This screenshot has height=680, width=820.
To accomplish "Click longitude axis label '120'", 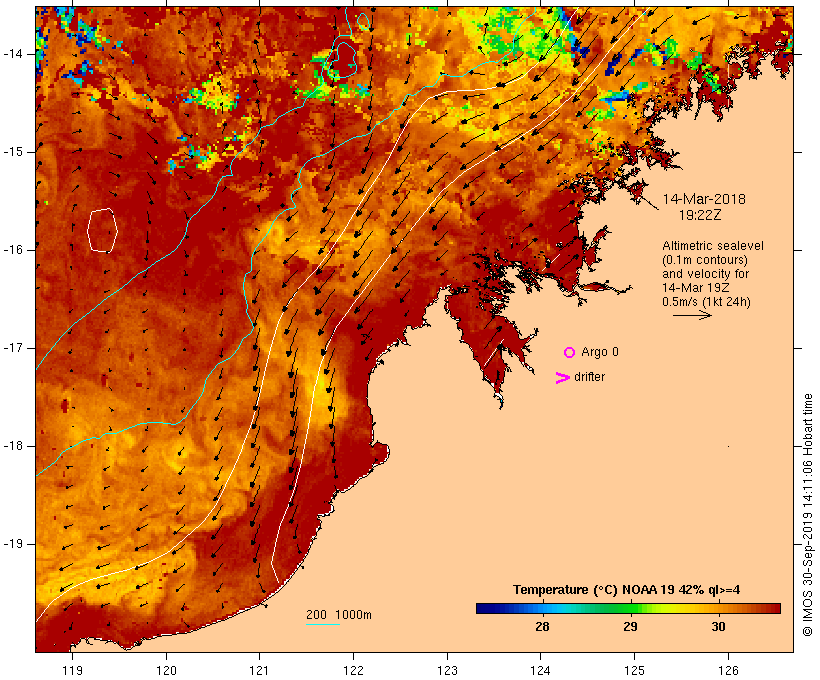I will click(x=166, y=670).
